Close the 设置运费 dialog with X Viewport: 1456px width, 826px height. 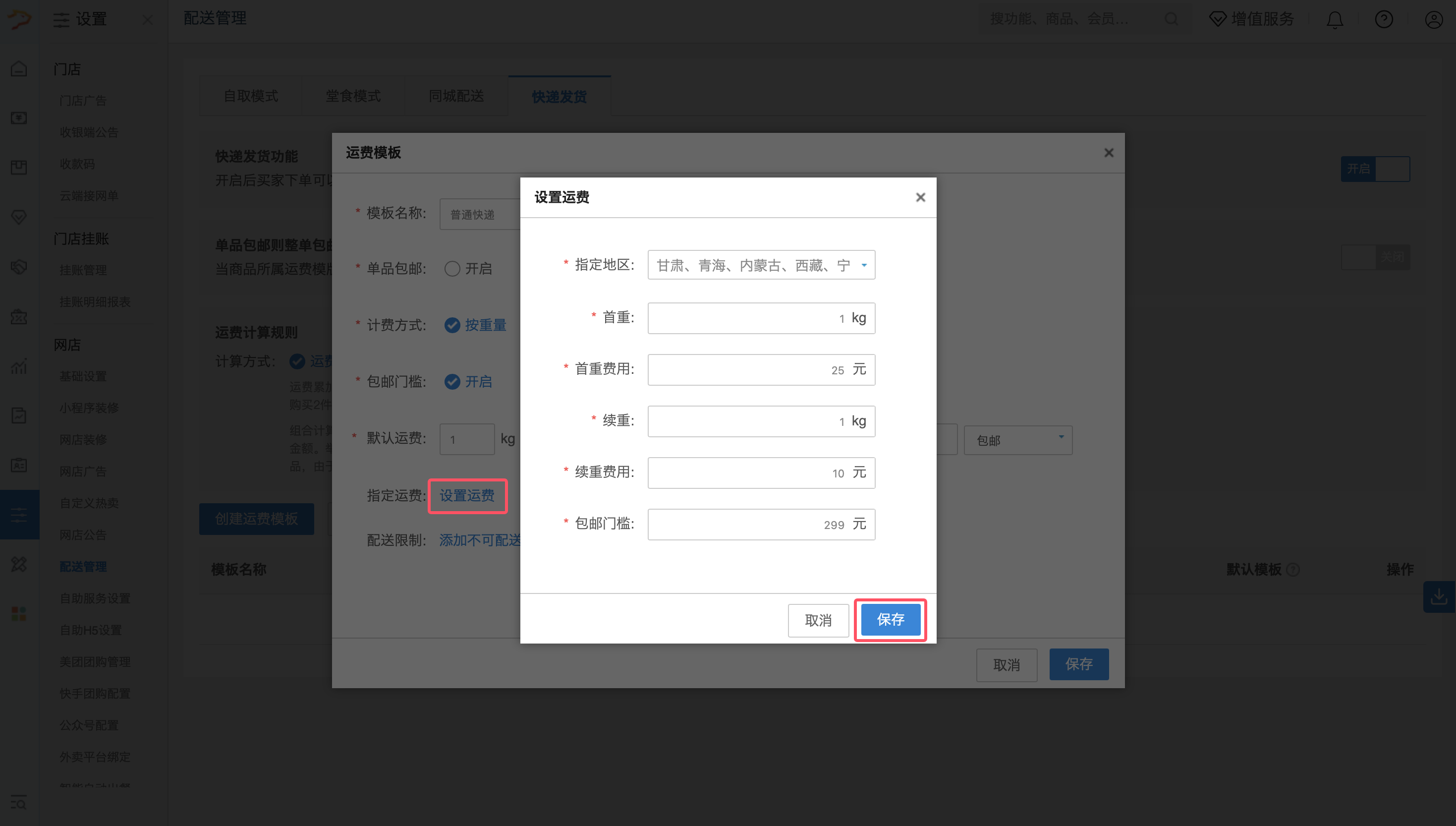pos(920,197)
